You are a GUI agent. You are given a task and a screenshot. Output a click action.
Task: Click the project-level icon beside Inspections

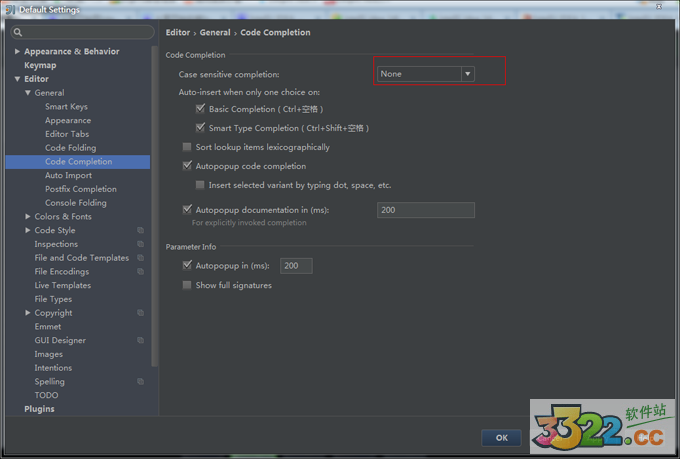click(x=141, y=244)
